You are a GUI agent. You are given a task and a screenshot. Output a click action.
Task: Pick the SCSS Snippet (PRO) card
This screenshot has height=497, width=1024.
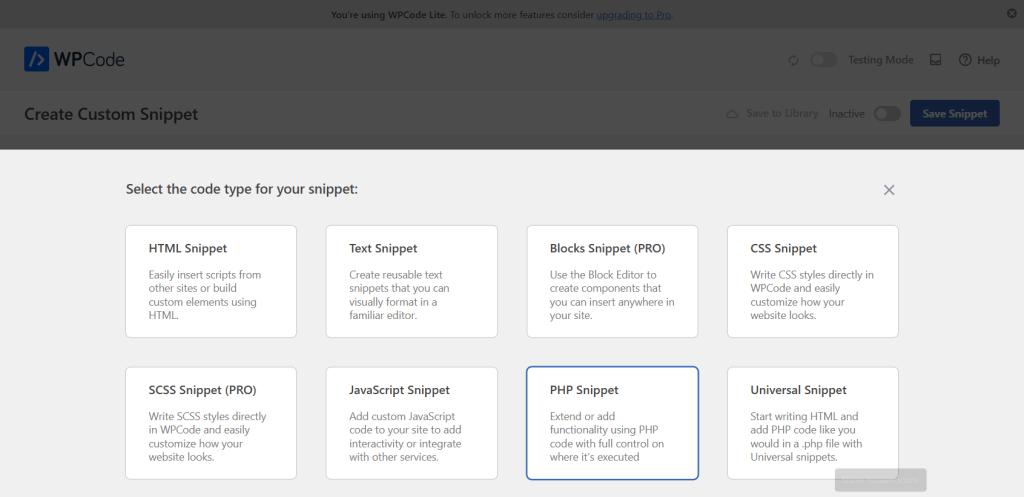pos(211,423)
